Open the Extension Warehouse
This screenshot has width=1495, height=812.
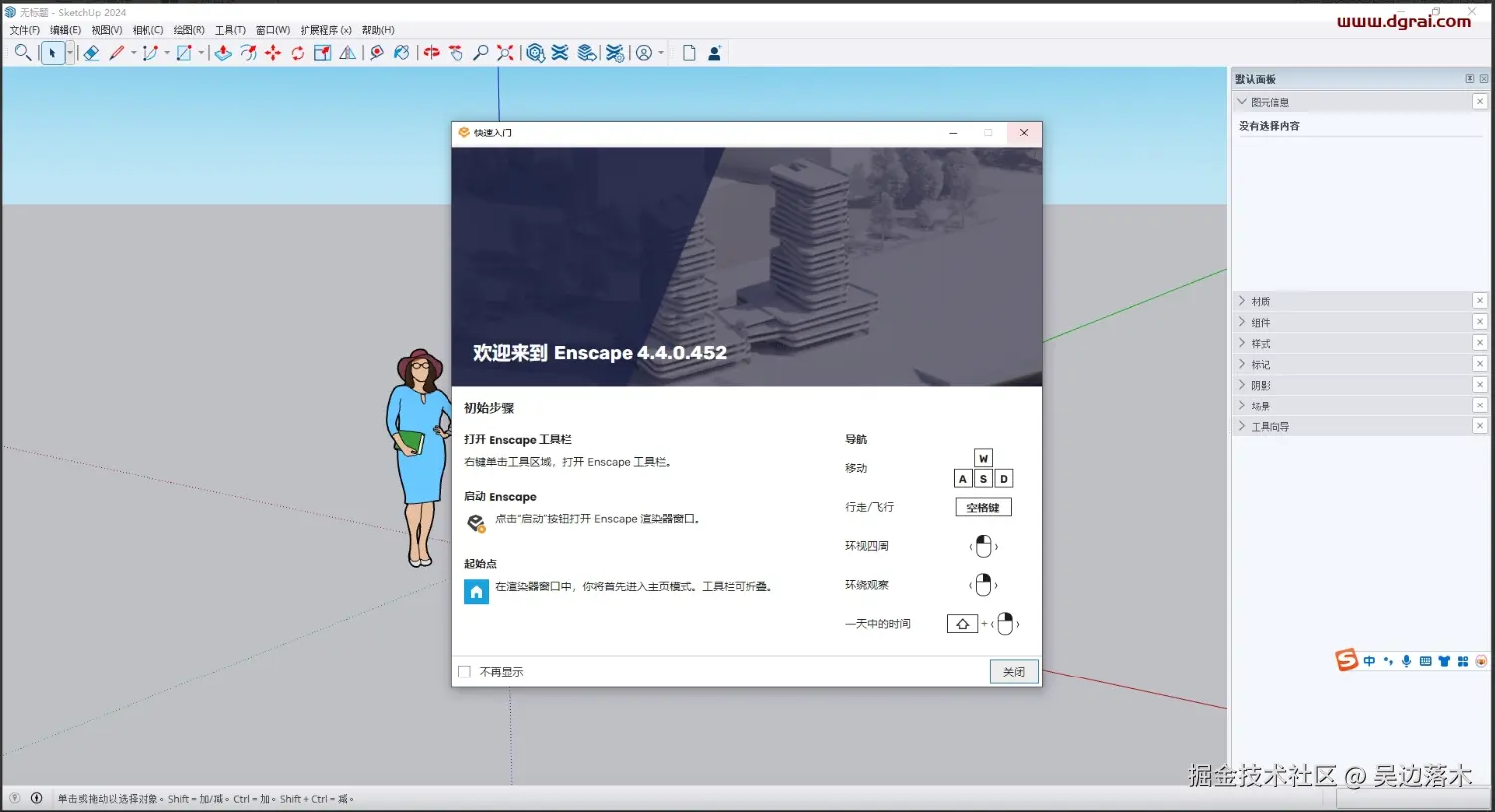point(561,53)
